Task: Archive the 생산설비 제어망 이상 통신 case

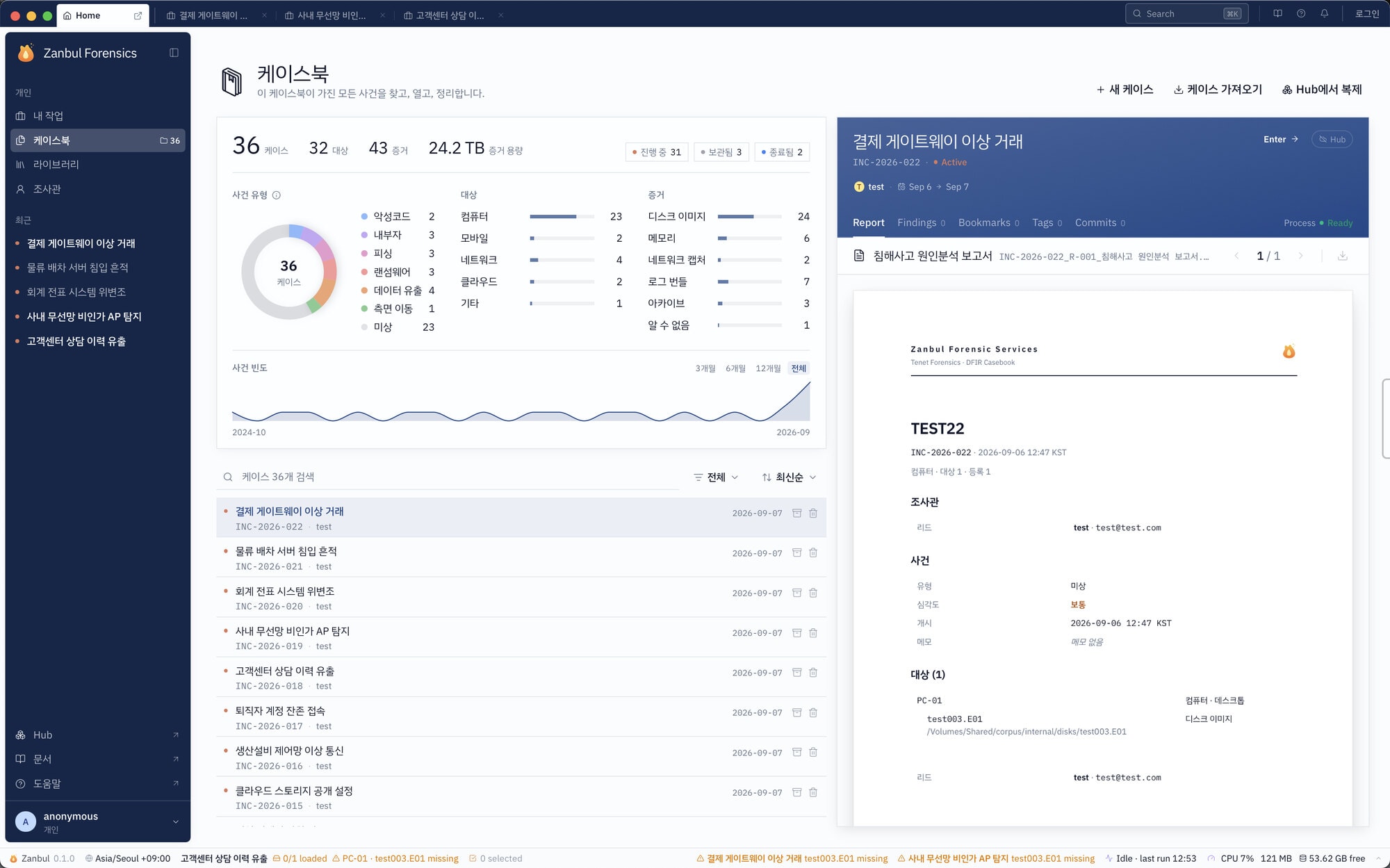Action: click(797, 753)
